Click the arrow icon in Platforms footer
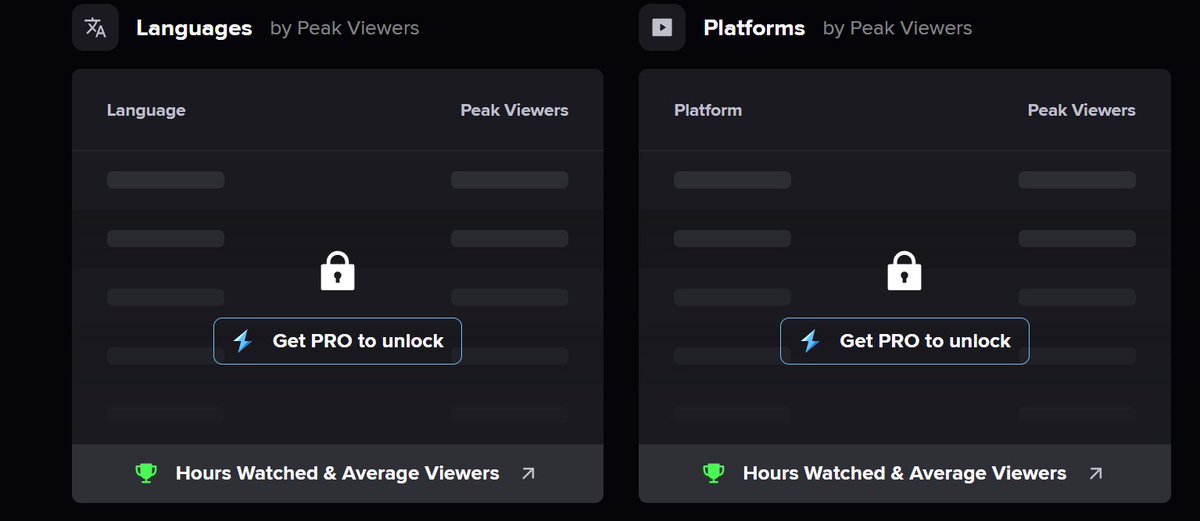This screenshot has width=1200, height=521. (x=1095, y=474)
